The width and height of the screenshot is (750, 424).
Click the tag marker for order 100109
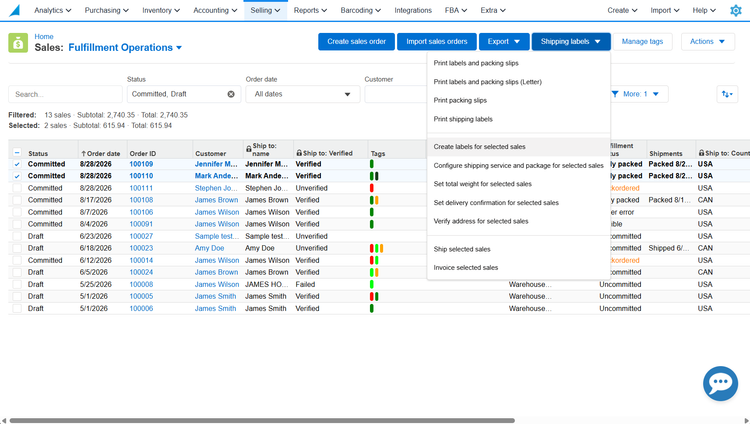point(372,164)
